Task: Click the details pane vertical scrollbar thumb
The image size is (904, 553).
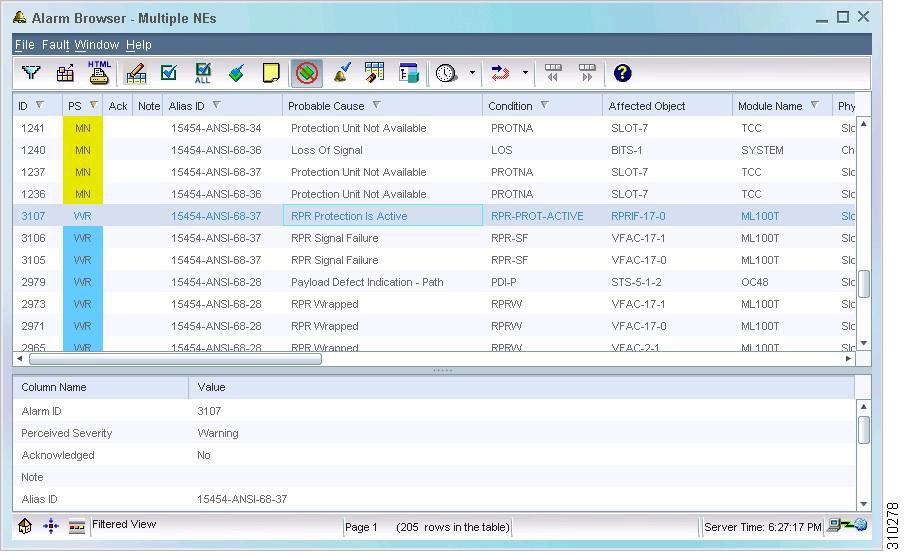Action: tap(864, 430)
